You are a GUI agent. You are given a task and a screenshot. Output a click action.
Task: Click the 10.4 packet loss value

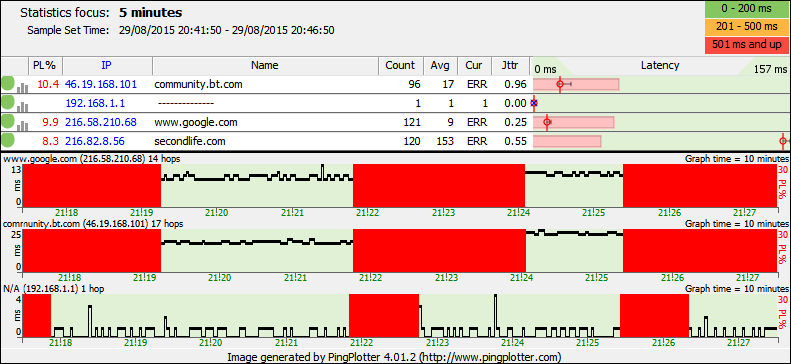tap(49, 84)
